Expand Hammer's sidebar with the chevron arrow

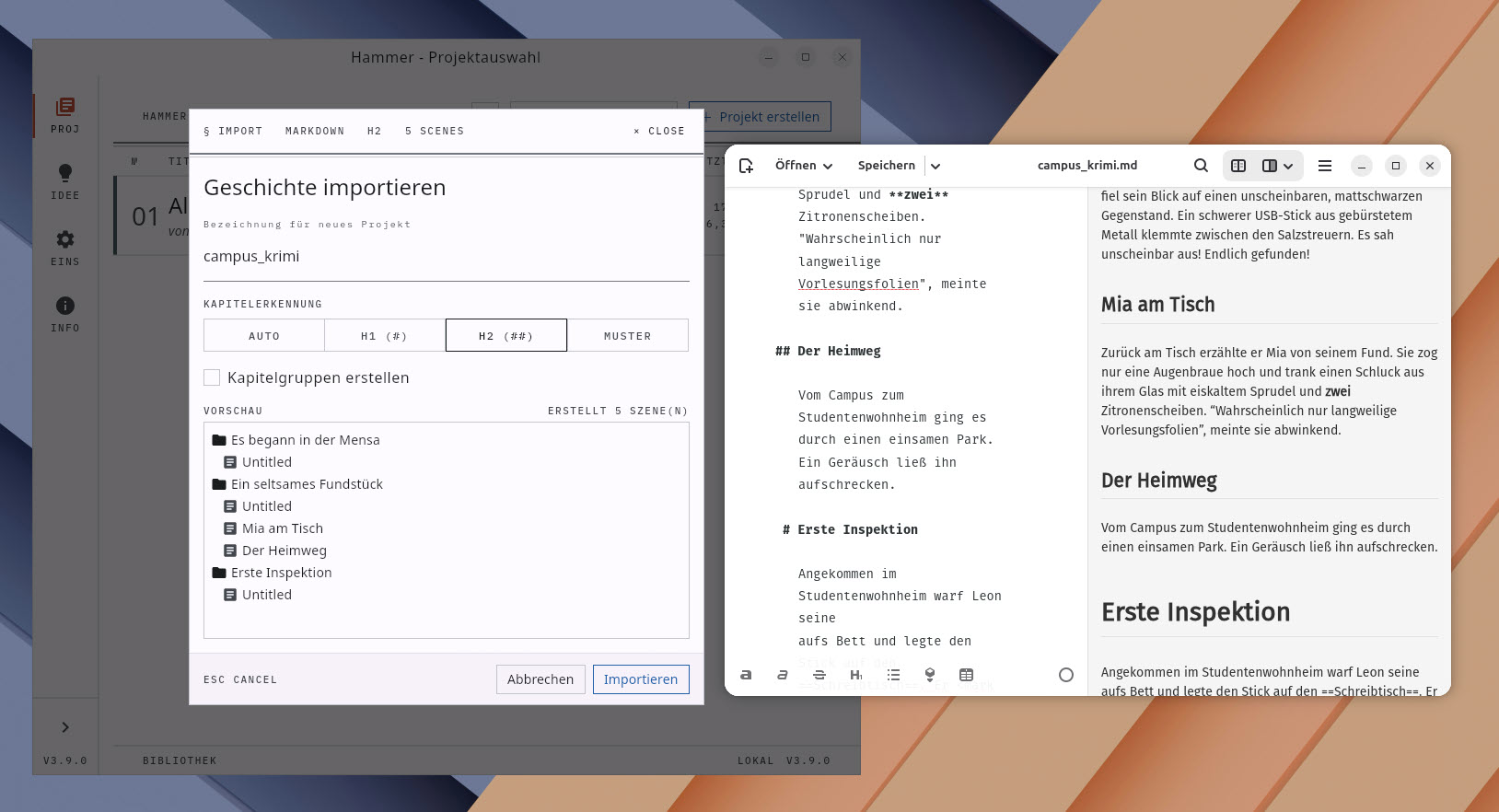[x=65, y=727]
